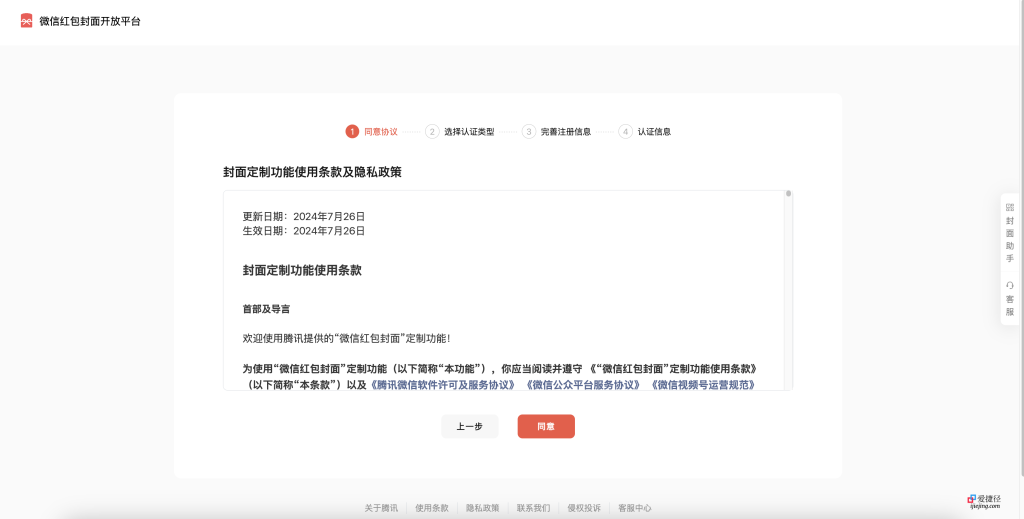Image resolution: width=1024 pixels, height=519 pixels.
Task: Click the 欢迎使用腾讯提供的 welcome sentence
Action: pyautogui.click(x=347, y=338)
